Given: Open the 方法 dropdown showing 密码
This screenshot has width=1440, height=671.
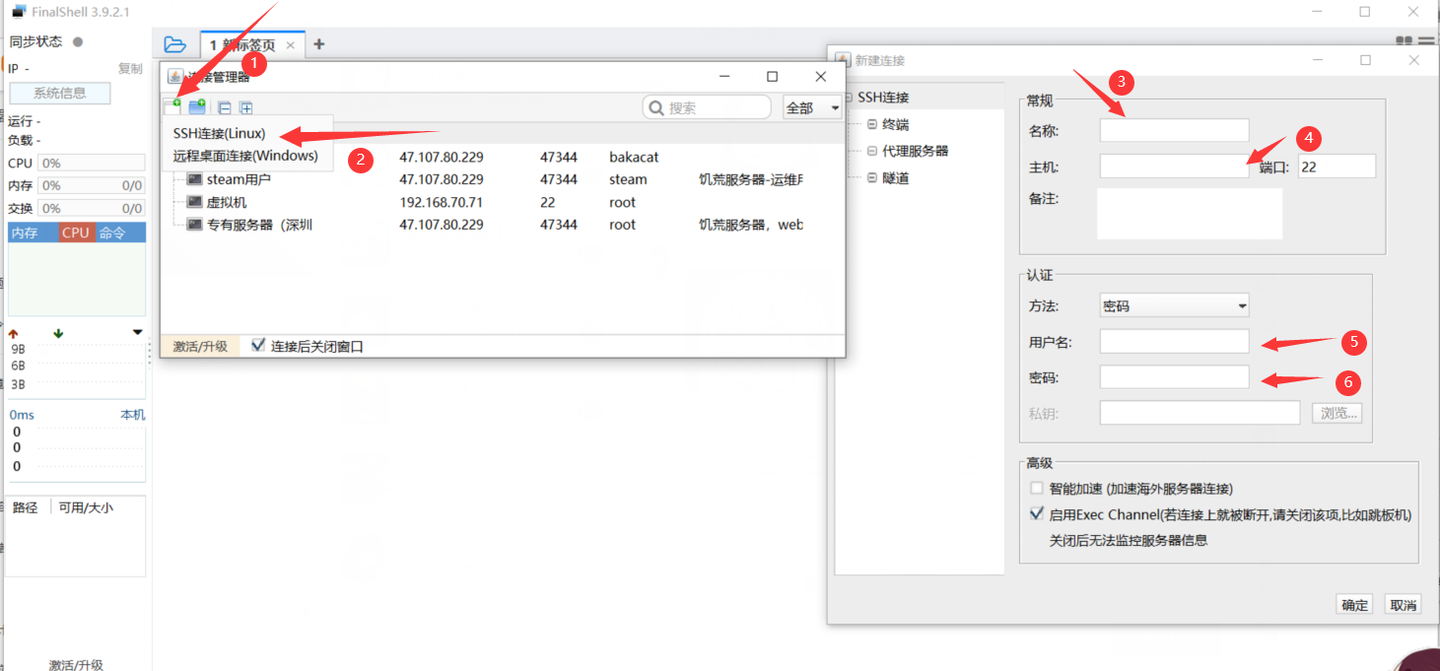Looking at the screenshot, I should pos(1174,305).
